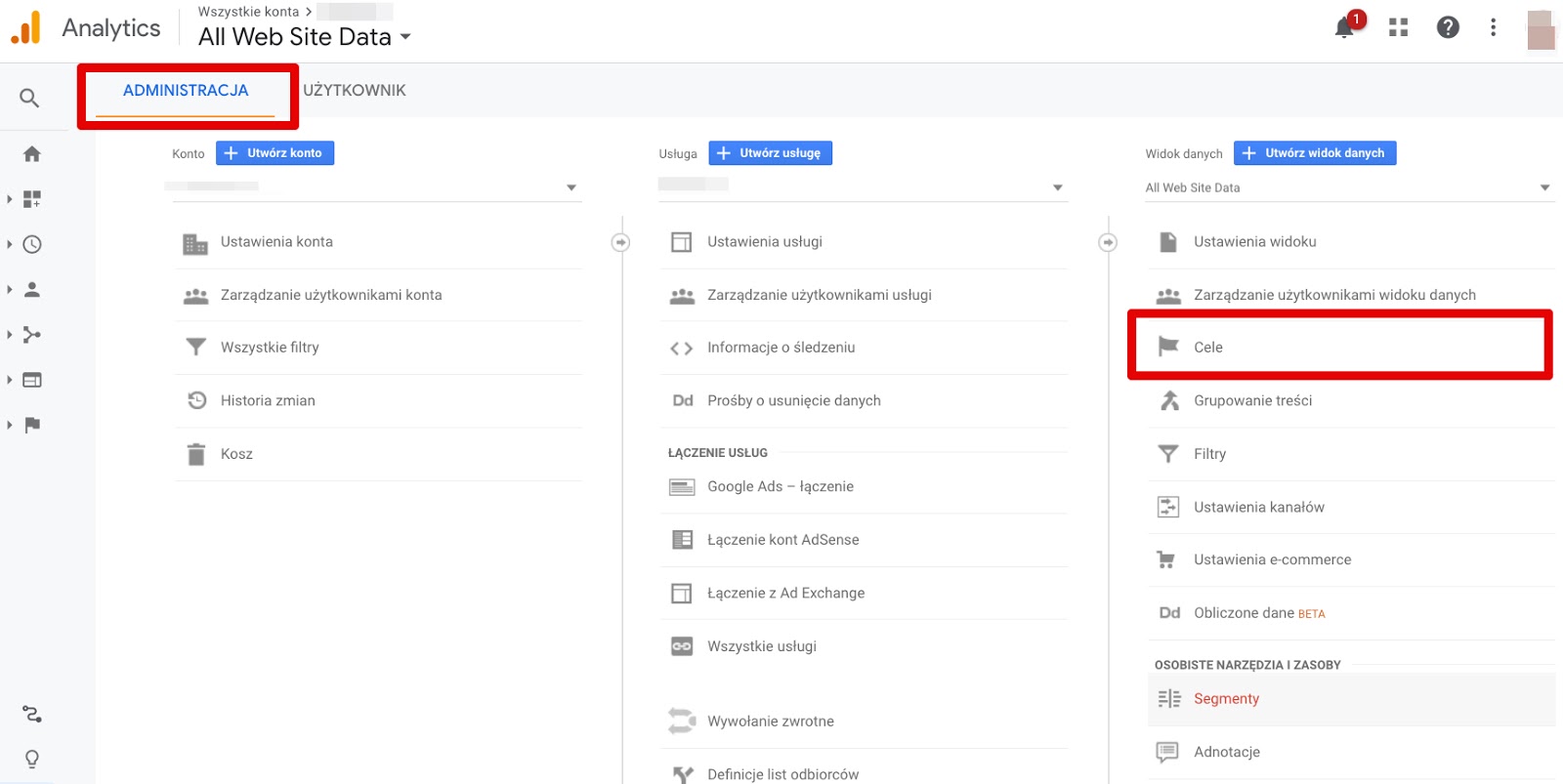Click the Ustawienia e-commerce cart icon
This screenshot has width=1563, height=784.
1166,559
